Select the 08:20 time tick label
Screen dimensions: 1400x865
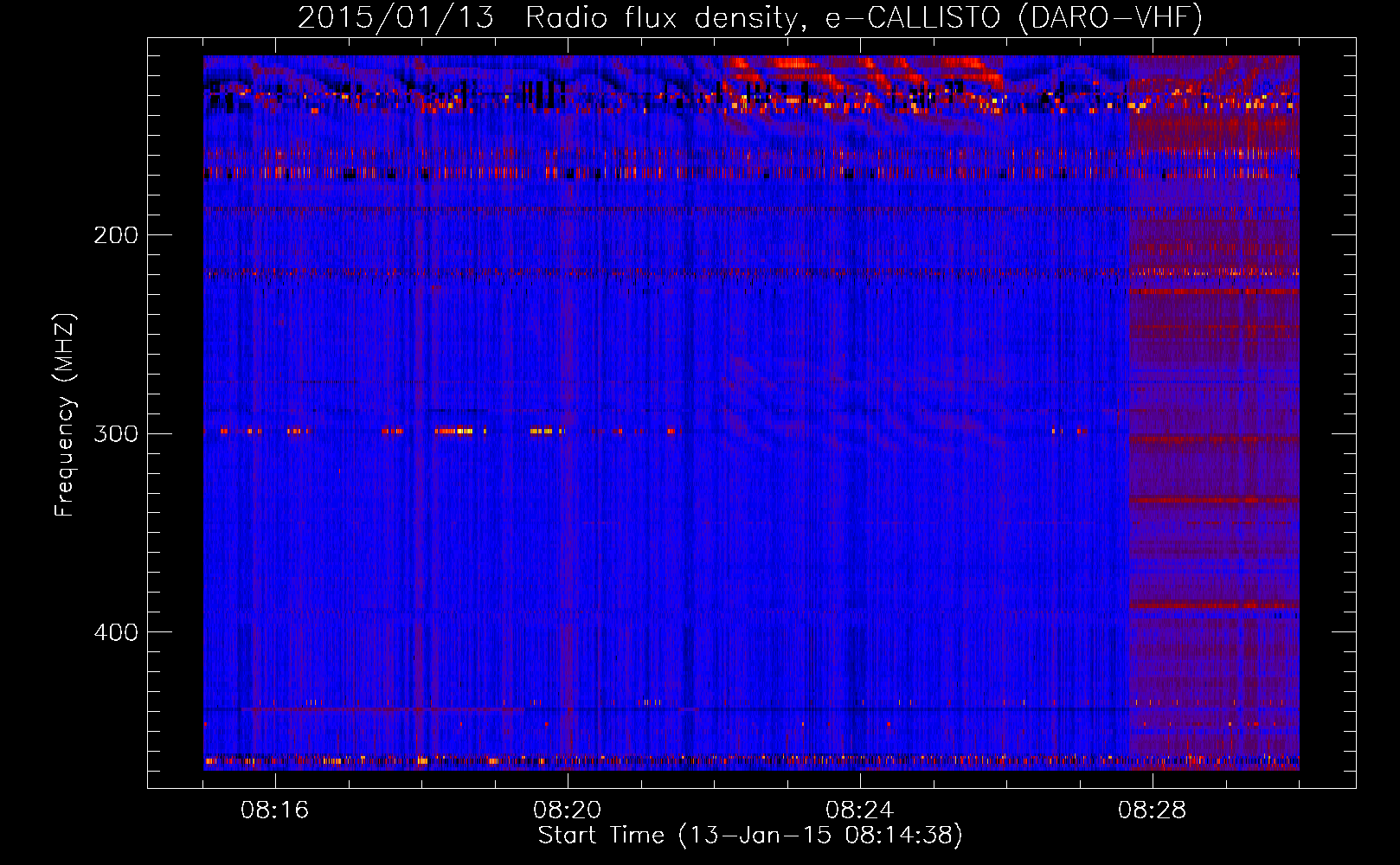coord(567,811)
